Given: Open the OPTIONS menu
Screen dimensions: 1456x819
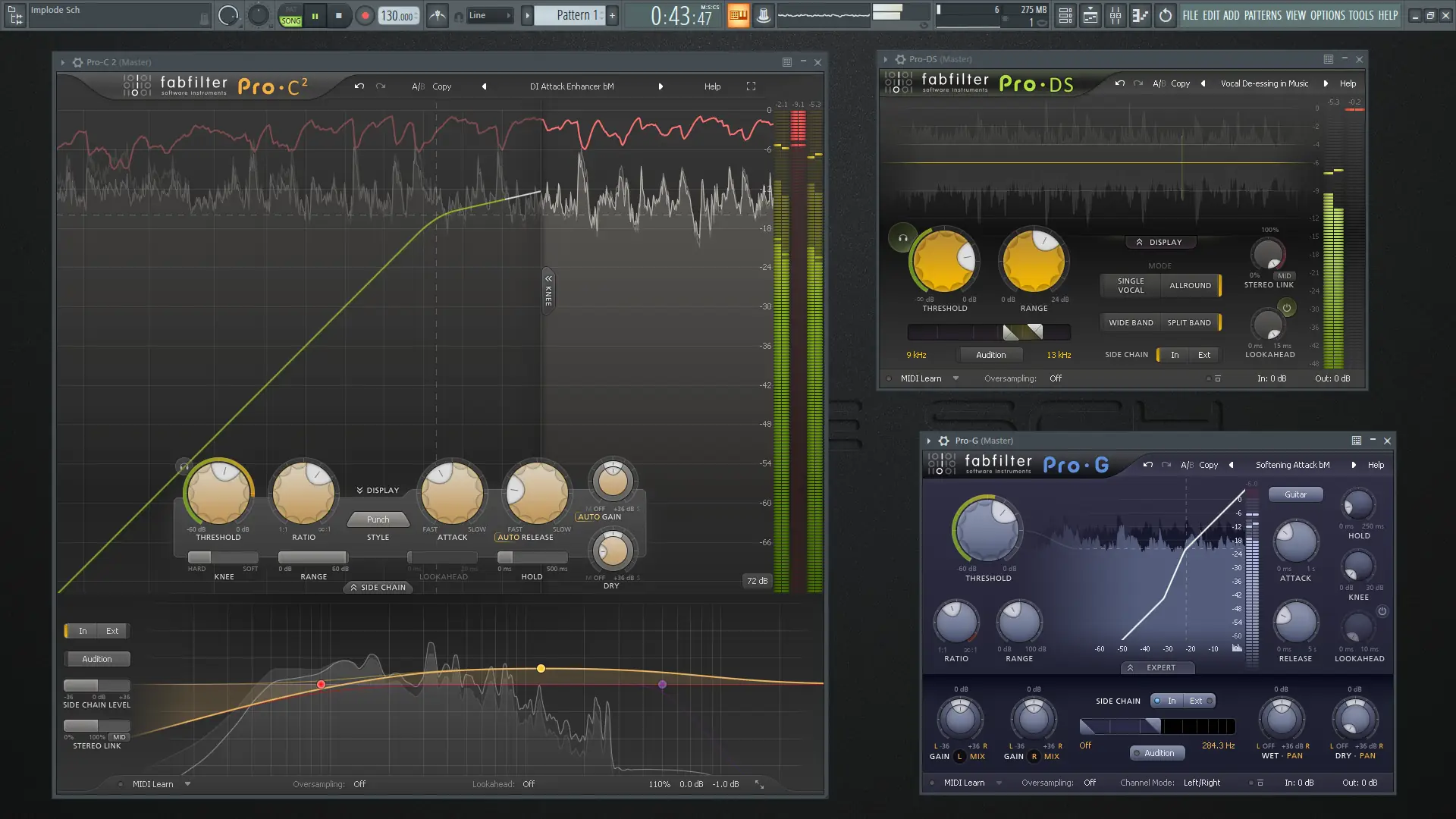Looking at the screenshot, I should pyautogui.click(x=1327, y=15).
